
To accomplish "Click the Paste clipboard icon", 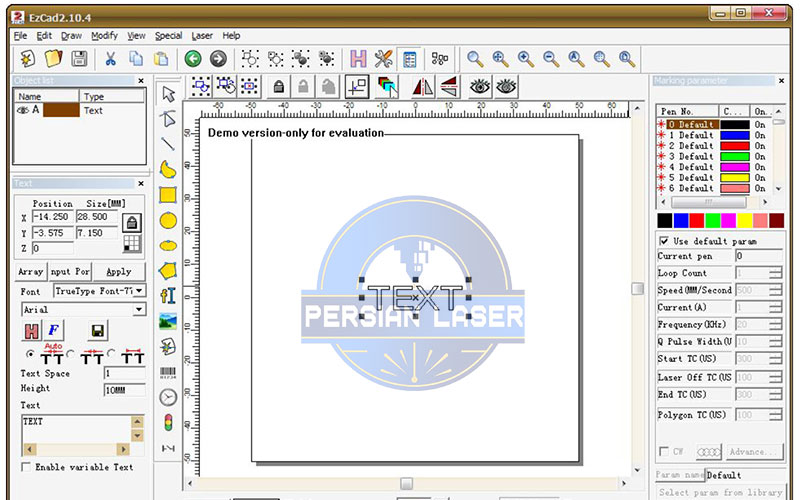I will tap(161, 59).
